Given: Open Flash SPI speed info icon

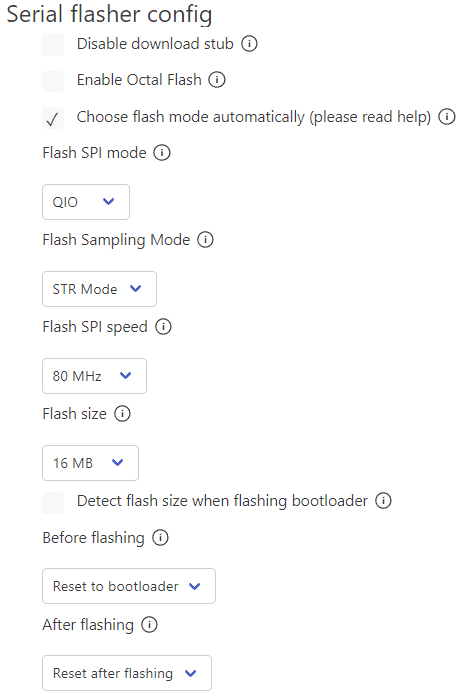Looking at the screenshot, I should (163, 327).
